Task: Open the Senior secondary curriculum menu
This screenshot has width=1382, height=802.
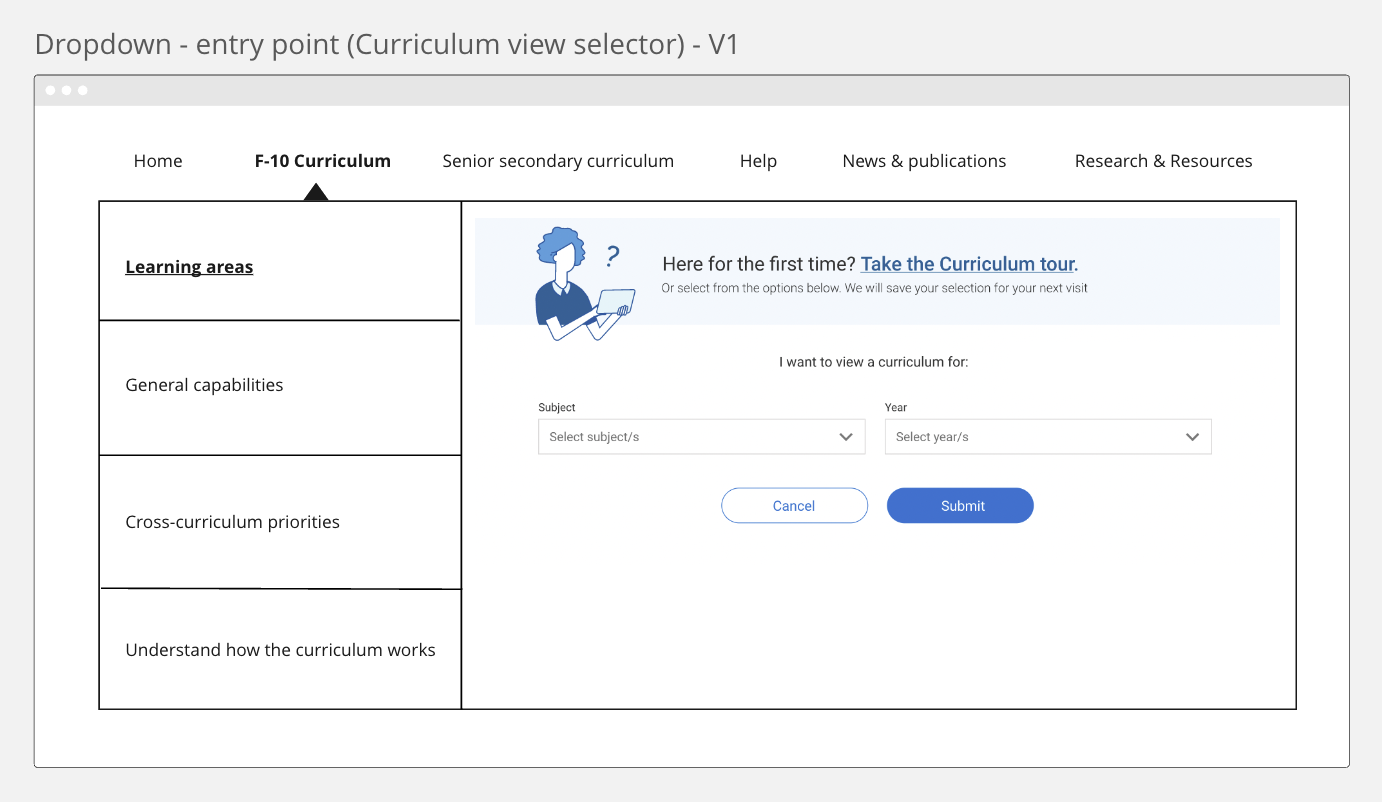Action: tap(558, 161)
